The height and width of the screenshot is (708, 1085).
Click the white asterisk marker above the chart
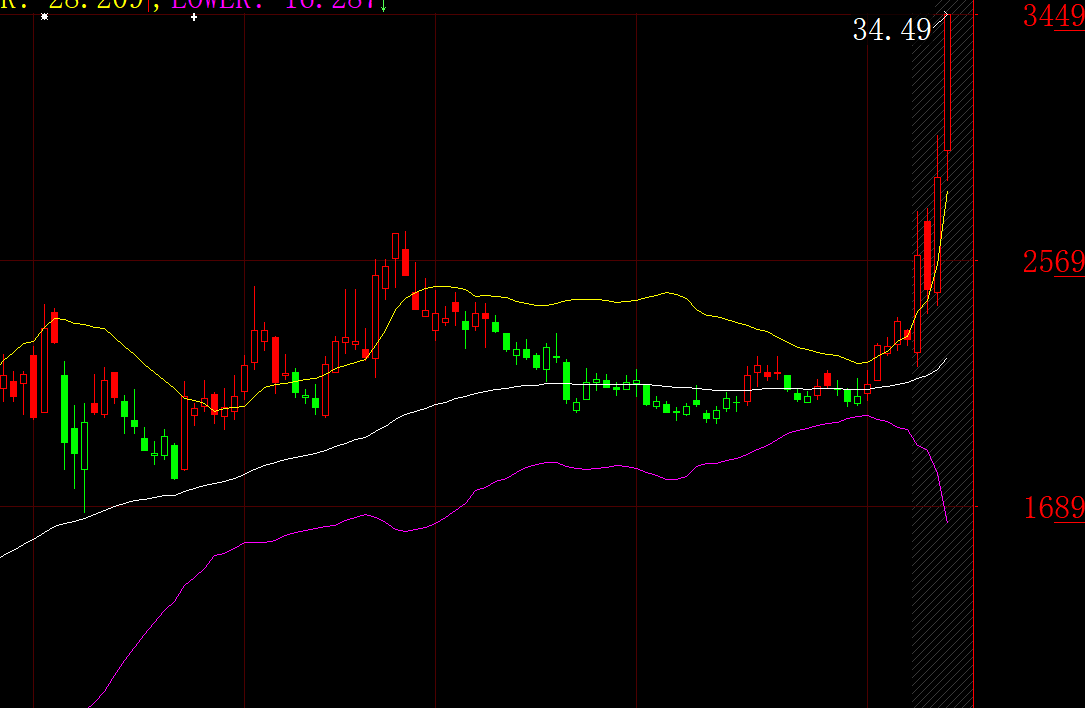[x=45, y=17]
